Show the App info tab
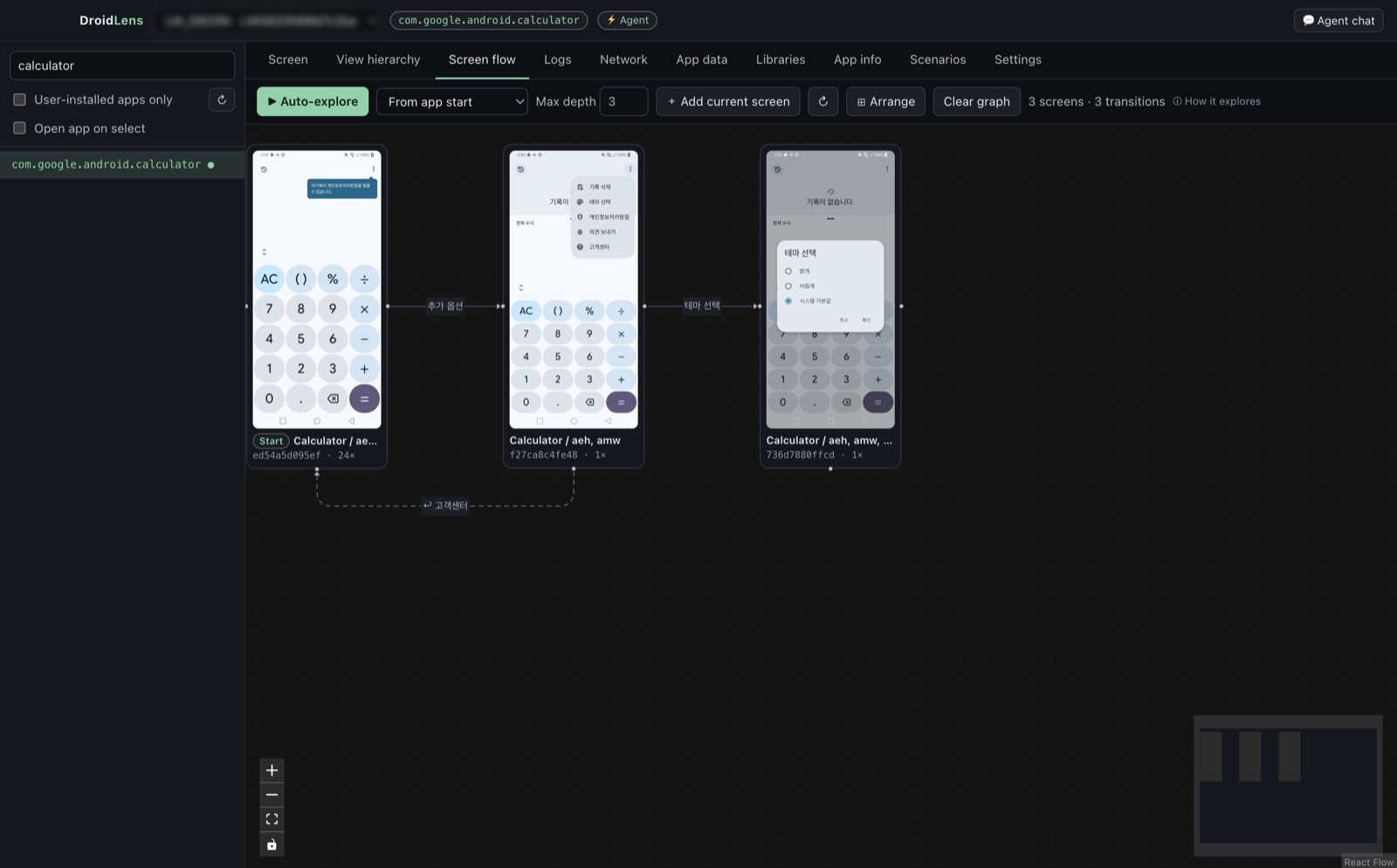1397x868 pixels. click(857, 59)
